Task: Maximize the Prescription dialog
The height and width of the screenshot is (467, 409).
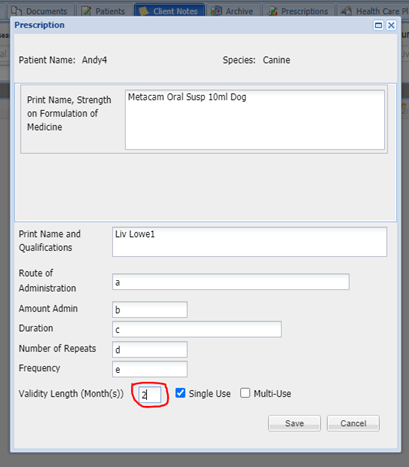Action: tap(378, 25)
